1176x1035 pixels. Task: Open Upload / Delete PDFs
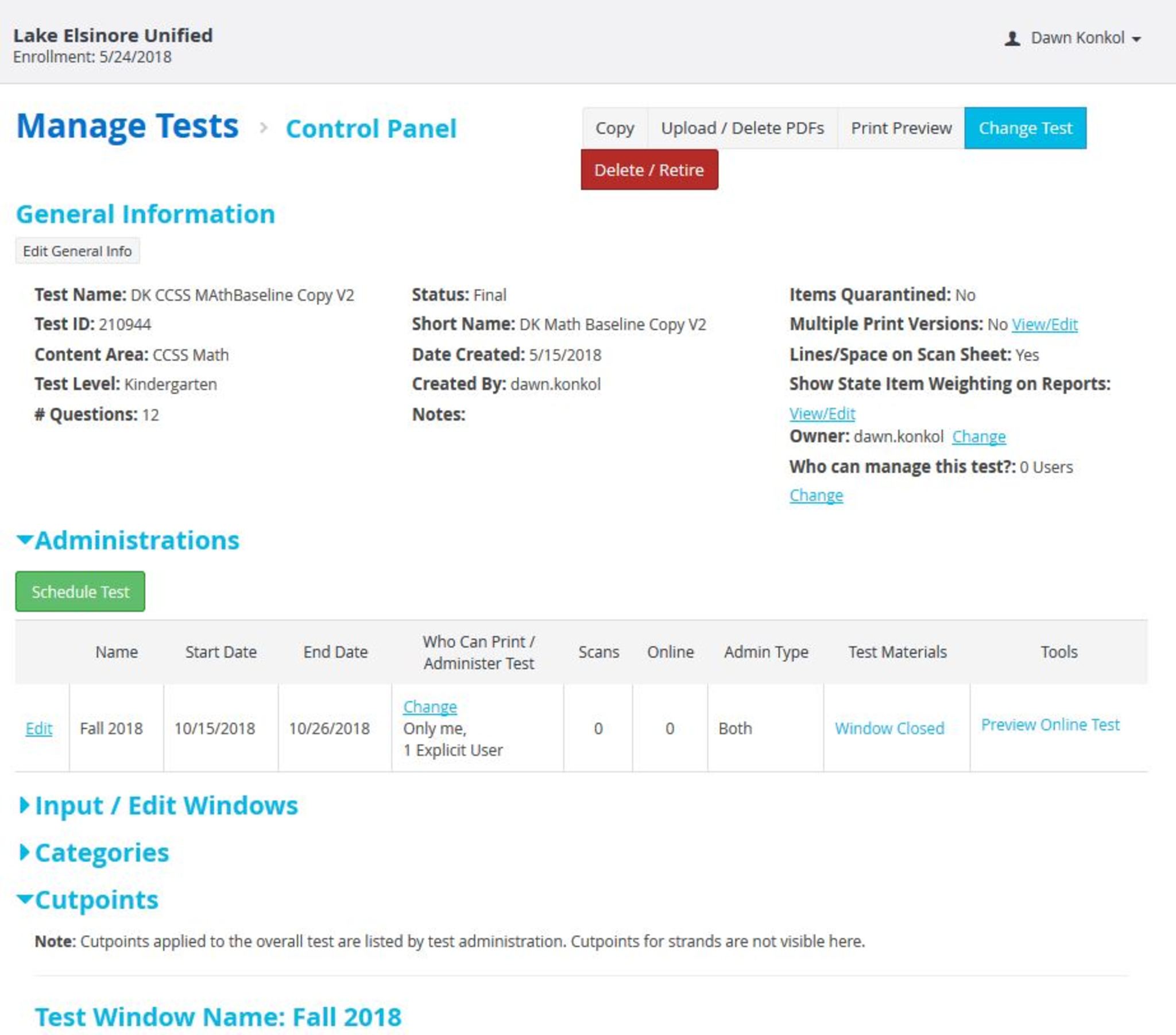[x=742, y=128]
